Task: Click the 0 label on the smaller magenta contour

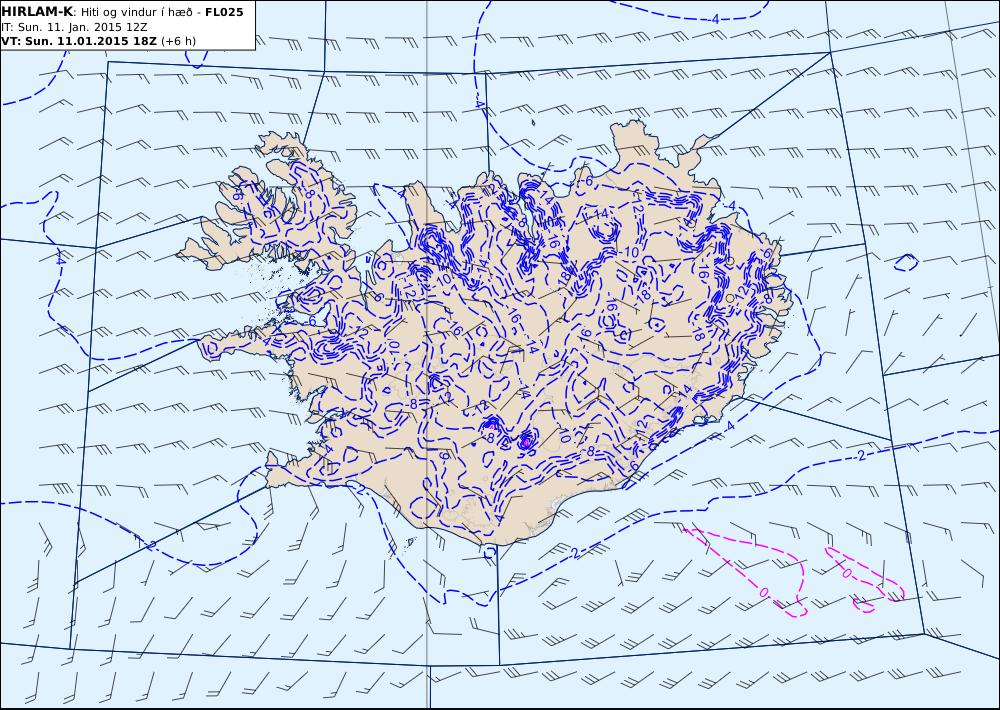Action: point(846,573)
